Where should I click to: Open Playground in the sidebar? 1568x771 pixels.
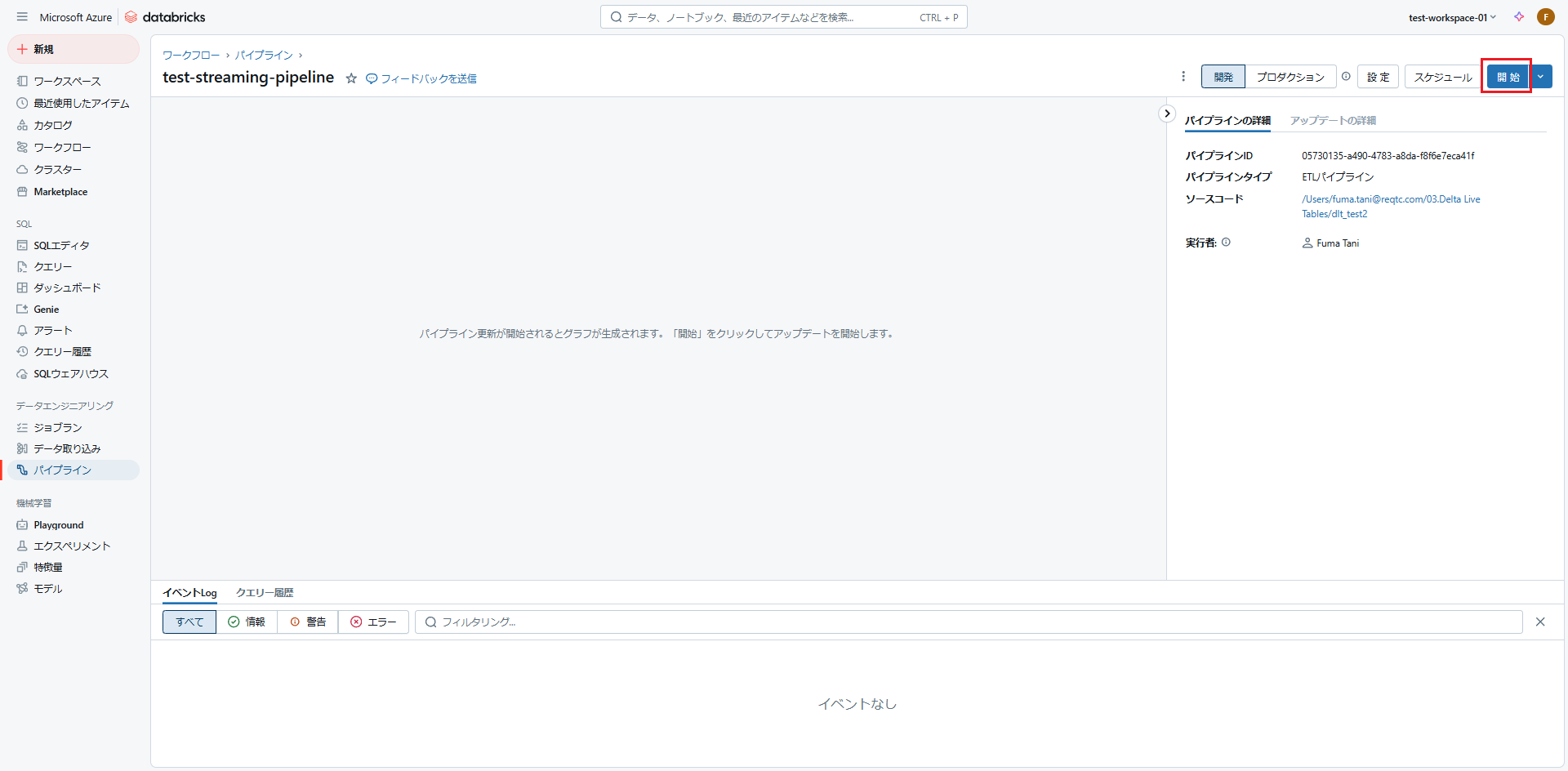(x=73, y=524)
